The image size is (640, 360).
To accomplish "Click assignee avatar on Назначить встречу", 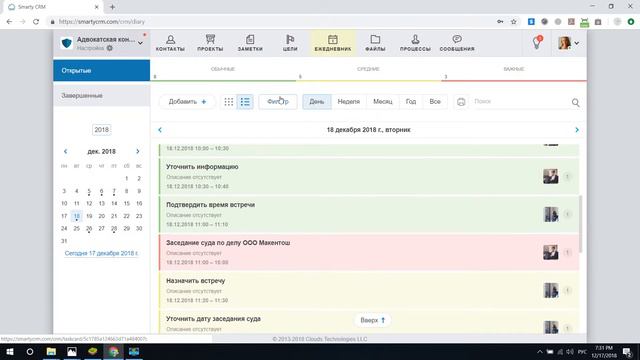I will tap(551, 290).
